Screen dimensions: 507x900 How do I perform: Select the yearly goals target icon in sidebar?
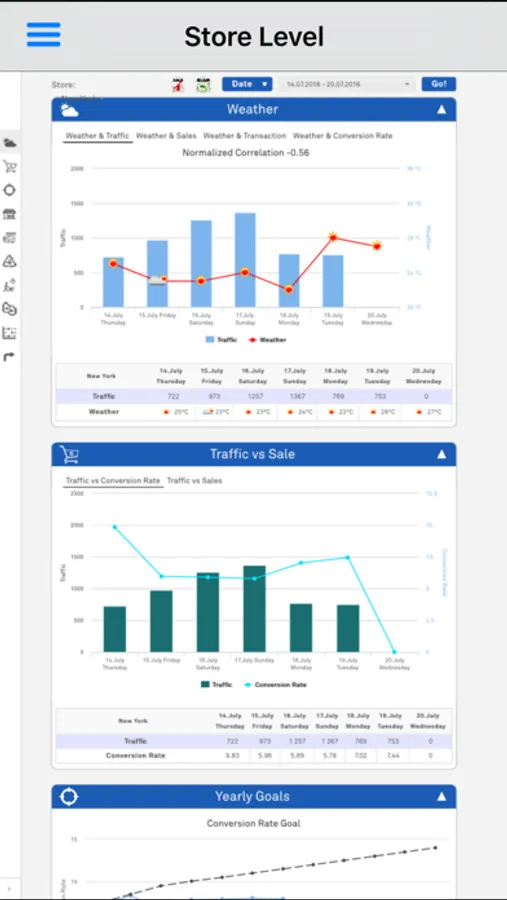tap(10, 191)
